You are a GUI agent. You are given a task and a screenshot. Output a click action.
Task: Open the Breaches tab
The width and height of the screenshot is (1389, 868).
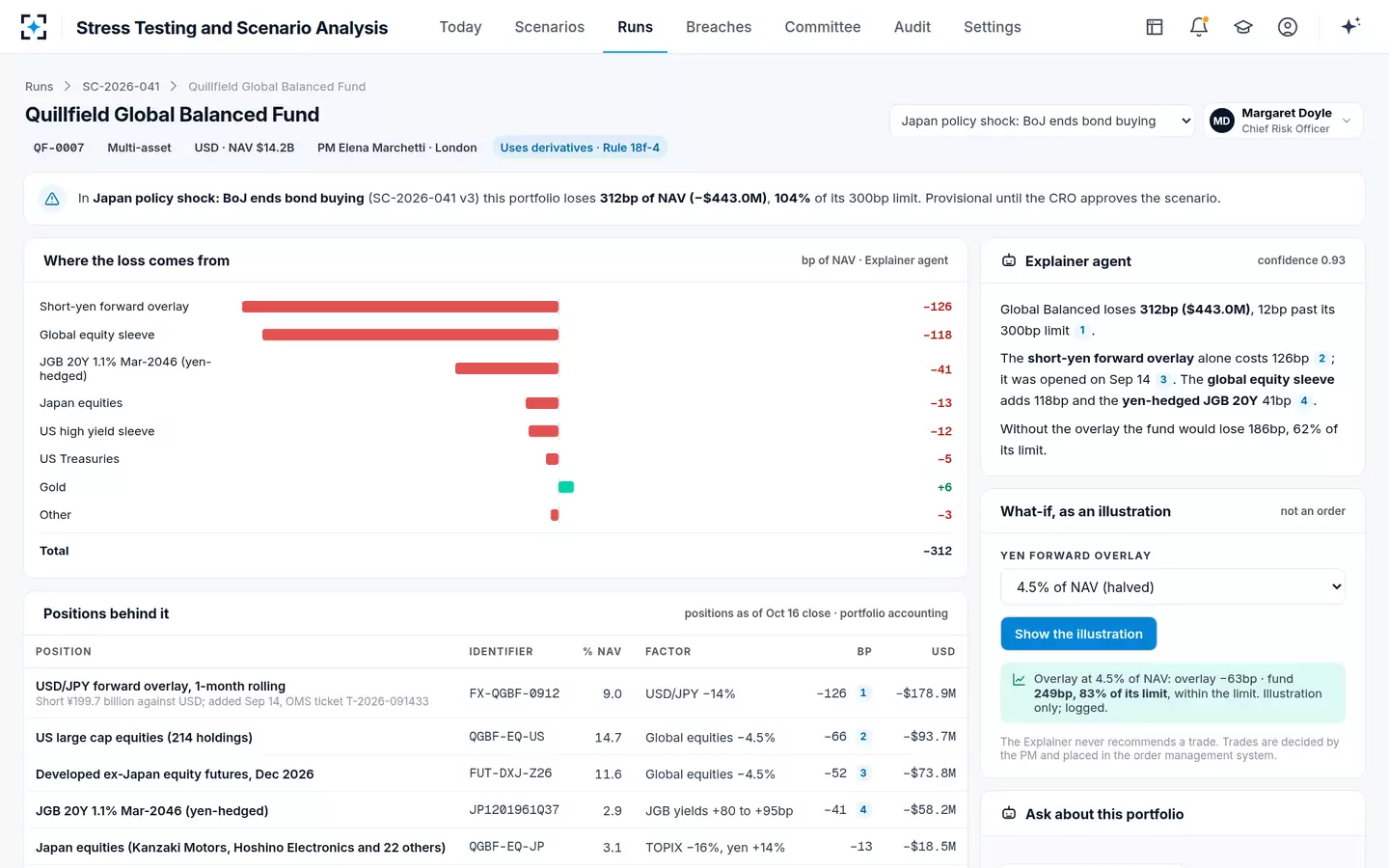click(x=719, y=27)
